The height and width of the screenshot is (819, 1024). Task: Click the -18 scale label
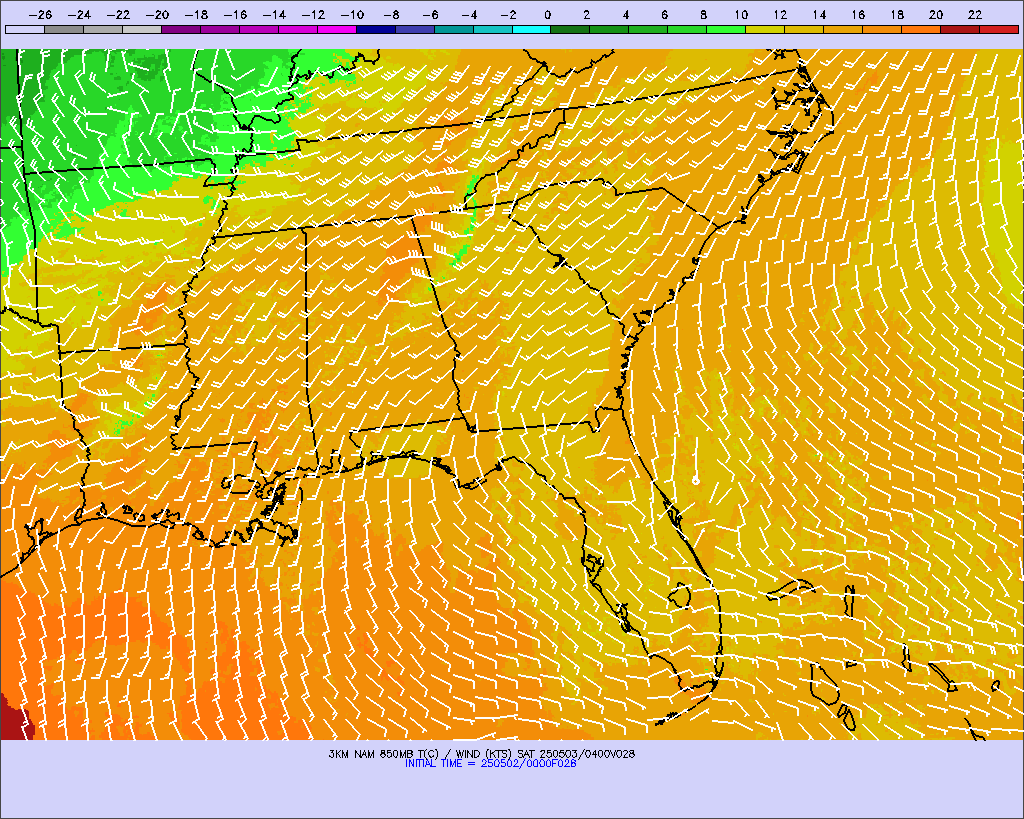[197, 15]
